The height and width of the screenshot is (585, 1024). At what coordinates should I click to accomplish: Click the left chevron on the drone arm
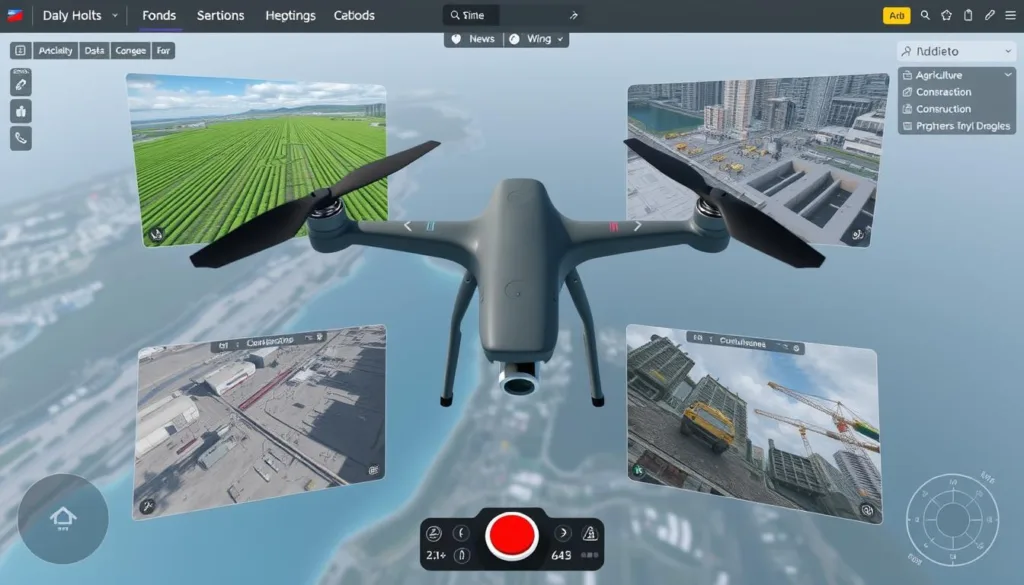pos(408,226)
